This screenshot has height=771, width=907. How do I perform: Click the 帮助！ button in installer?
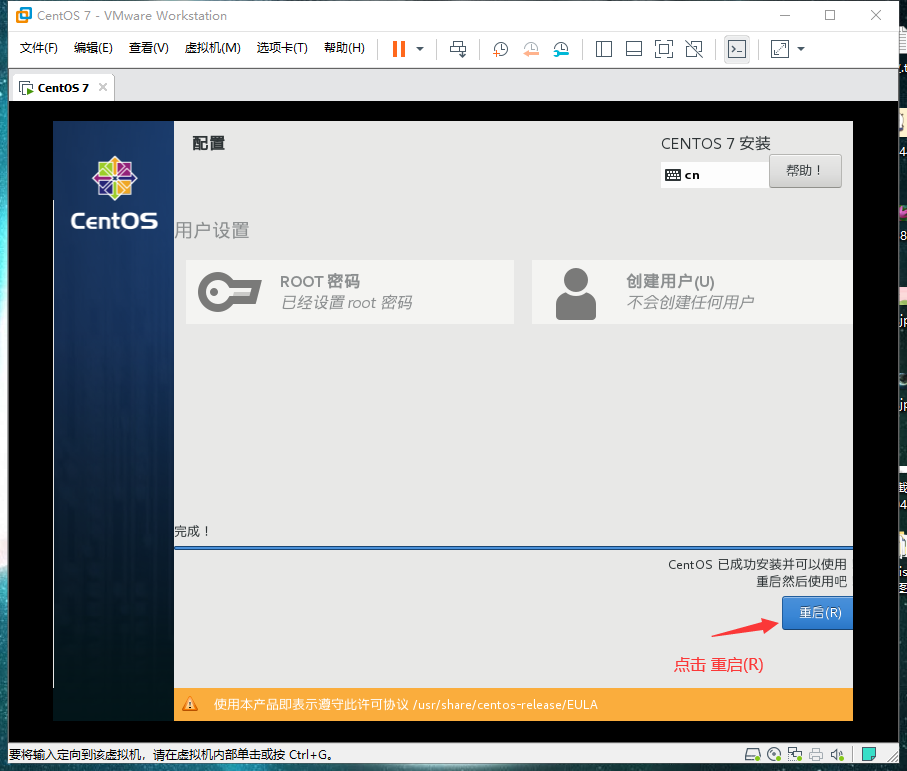805,171
